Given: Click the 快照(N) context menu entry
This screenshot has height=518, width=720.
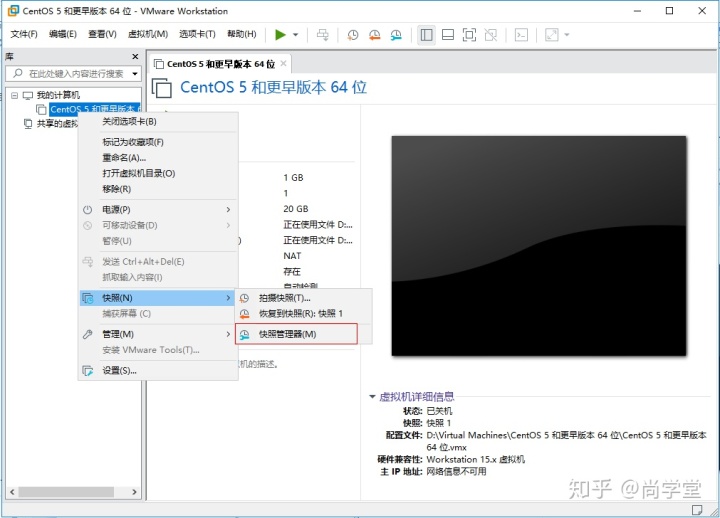Looking at the screenshot, I should point(158,298).
